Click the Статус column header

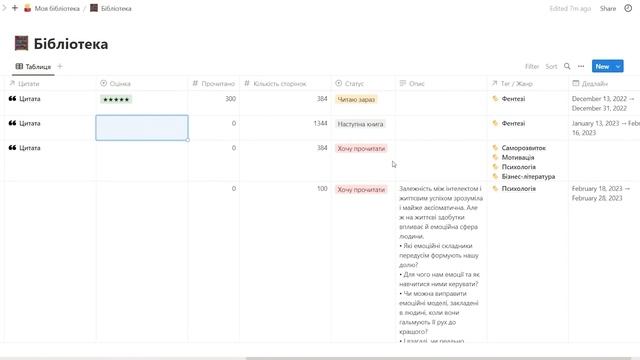(x=349, y=83)
